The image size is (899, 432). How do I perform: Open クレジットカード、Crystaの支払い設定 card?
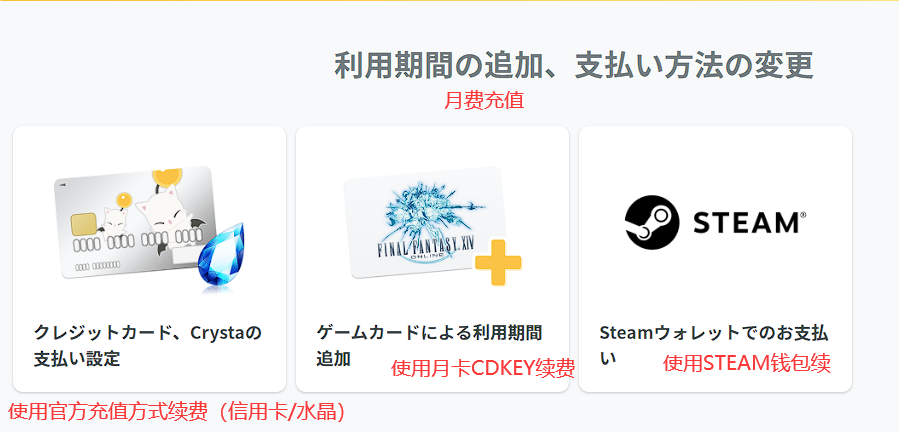tap(149, 259)
